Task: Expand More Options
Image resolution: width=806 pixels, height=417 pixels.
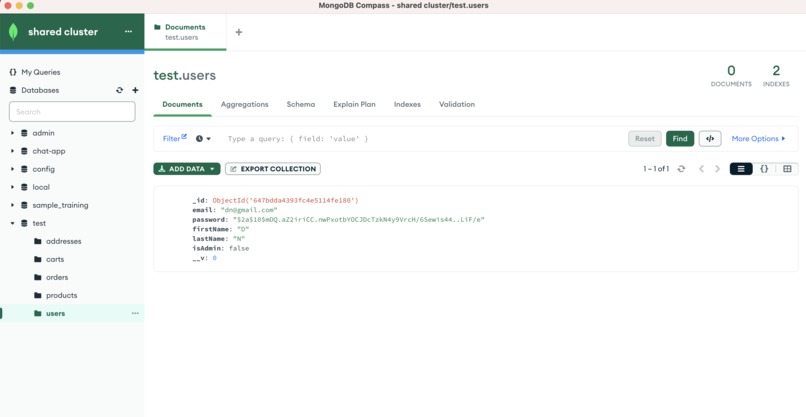Action: coord(759,139)
